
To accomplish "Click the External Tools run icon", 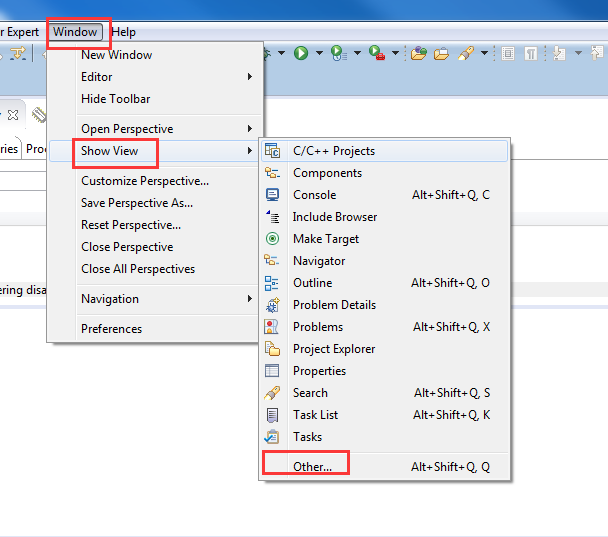I will click(x=377, y=53).
